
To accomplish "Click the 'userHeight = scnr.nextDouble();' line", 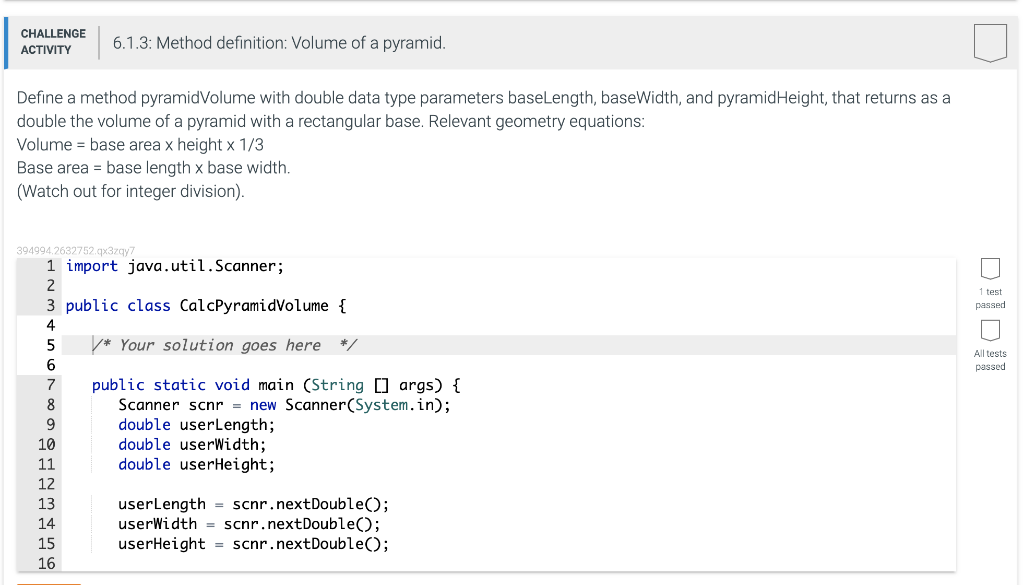I will pyautogui.click(x=253, y=544).
